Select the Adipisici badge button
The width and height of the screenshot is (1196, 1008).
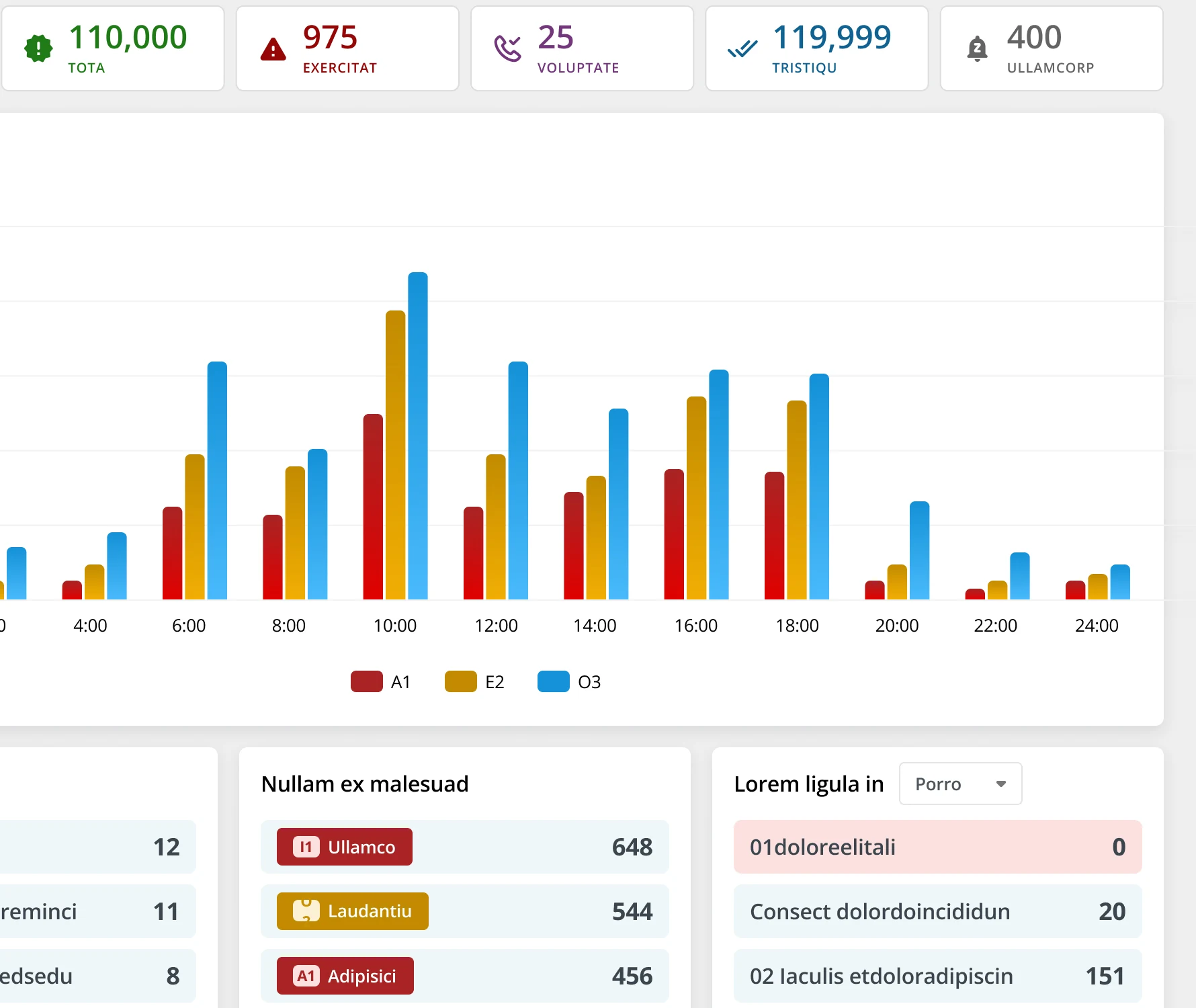coord(345,976)
